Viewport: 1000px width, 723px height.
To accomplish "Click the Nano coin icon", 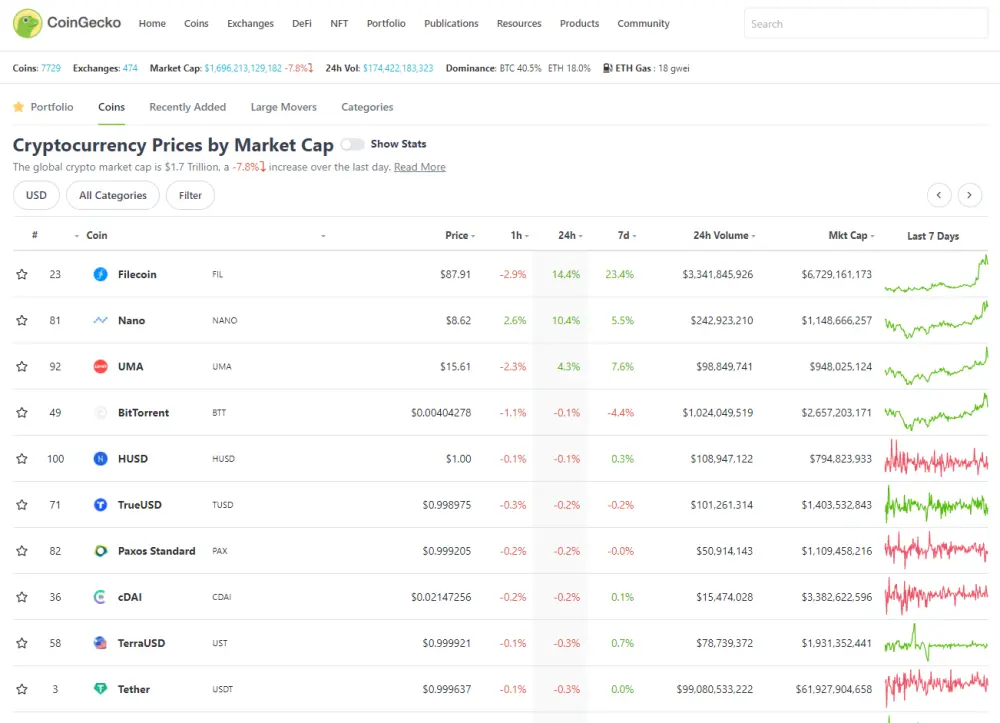I will click(x=100, y=320).
